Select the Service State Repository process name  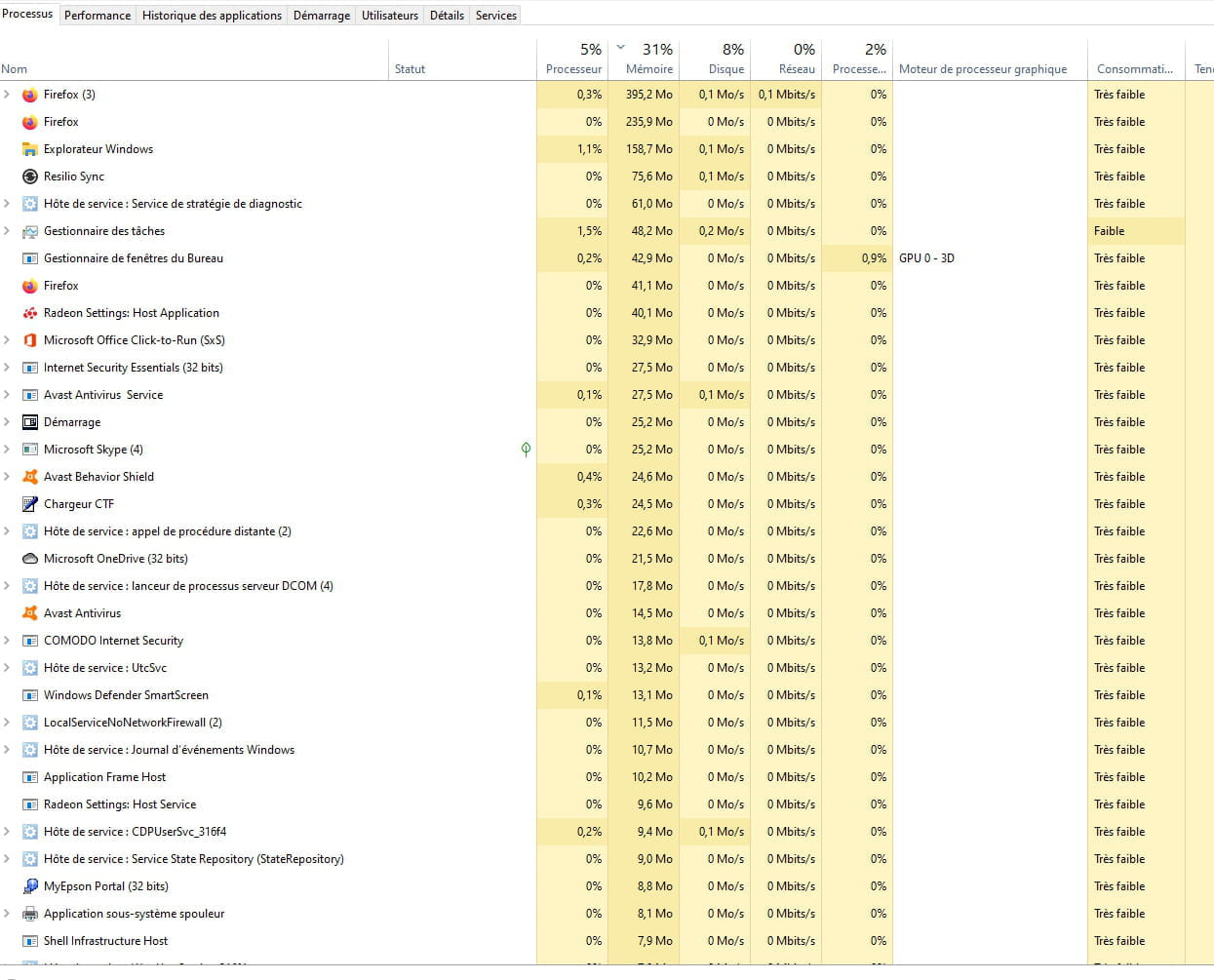194,859
